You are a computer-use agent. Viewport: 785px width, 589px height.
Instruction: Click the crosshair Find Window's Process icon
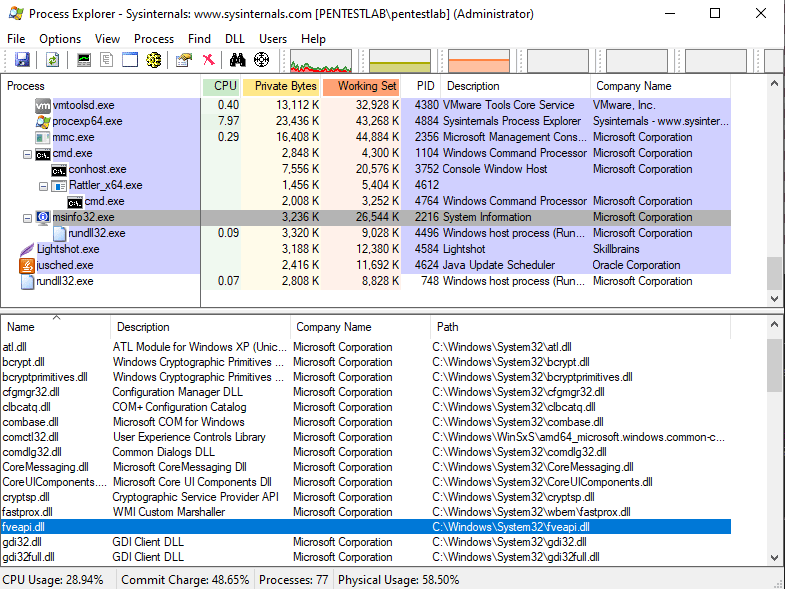[262, 60]
